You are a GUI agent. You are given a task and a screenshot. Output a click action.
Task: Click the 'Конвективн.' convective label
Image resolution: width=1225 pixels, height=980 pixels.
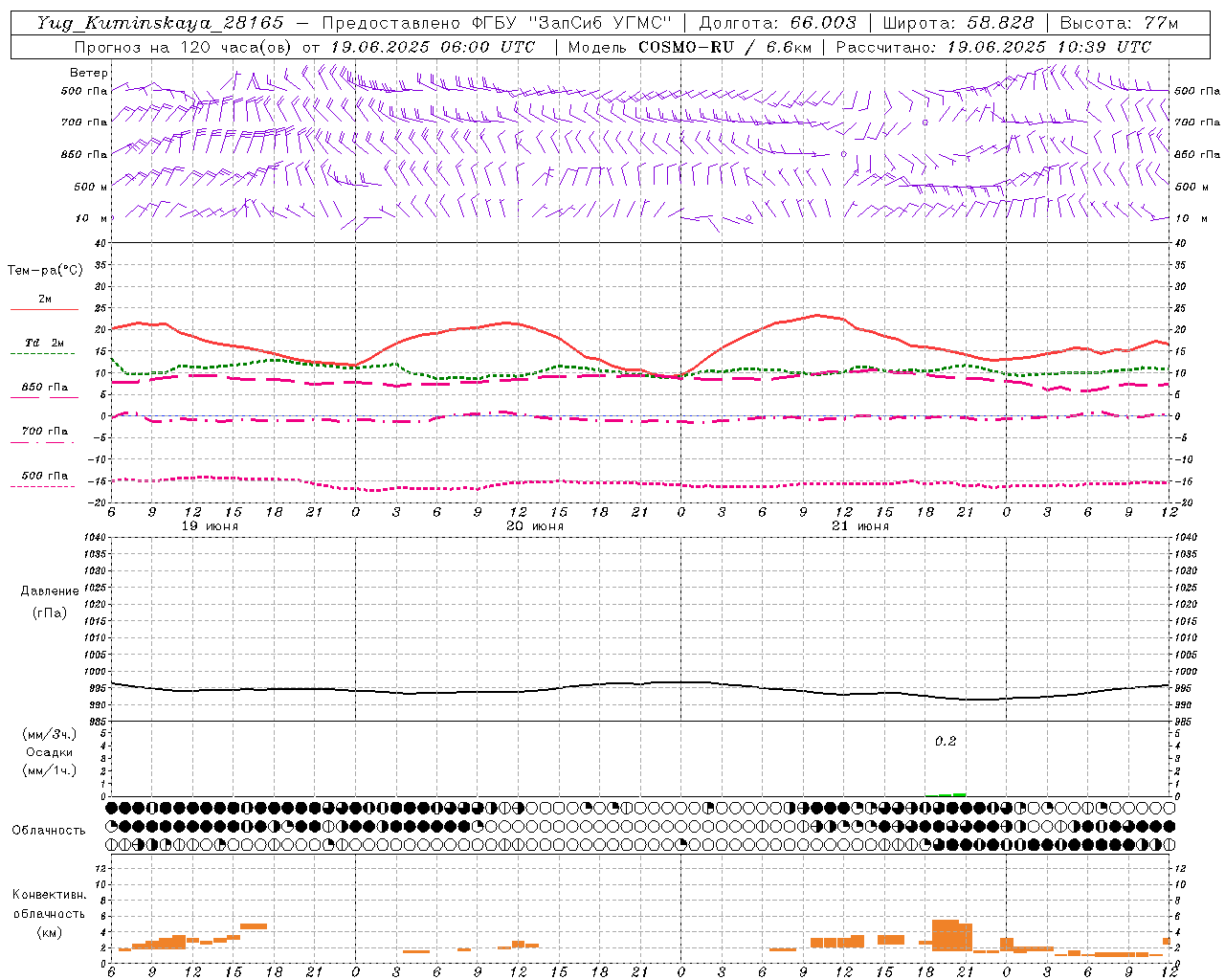(50, 895)
